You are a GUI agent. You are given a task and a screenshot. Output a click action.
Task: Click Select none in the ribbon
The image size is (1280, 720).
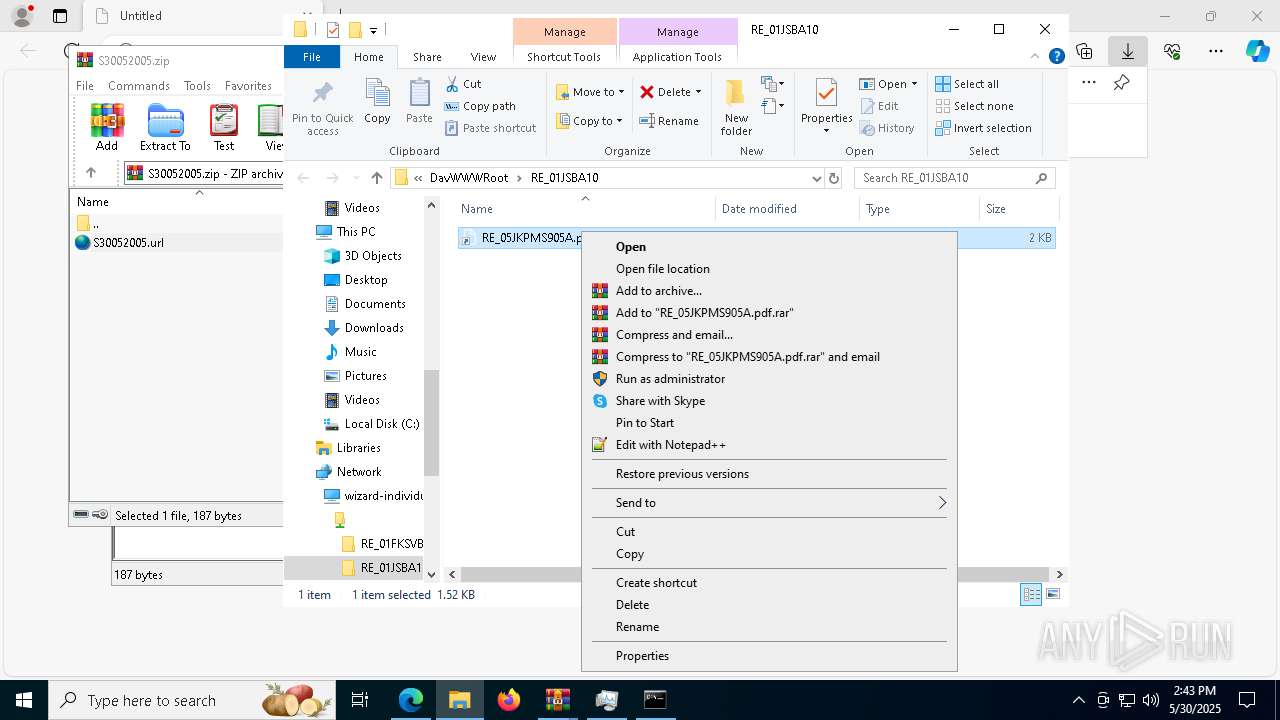974,106
